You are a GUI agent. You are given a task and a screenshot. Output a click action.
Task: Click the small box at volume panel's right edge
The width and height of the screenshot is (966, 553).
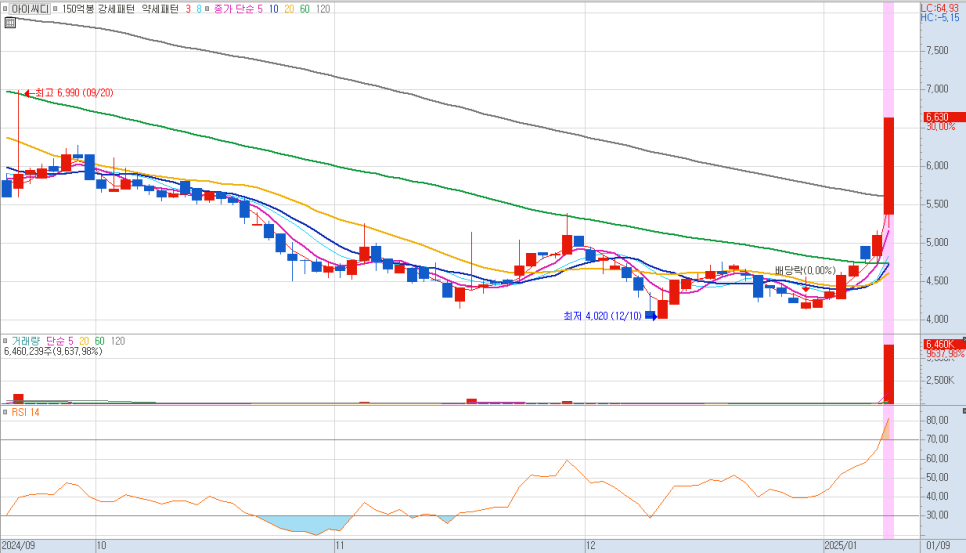(x=964, y=339)
